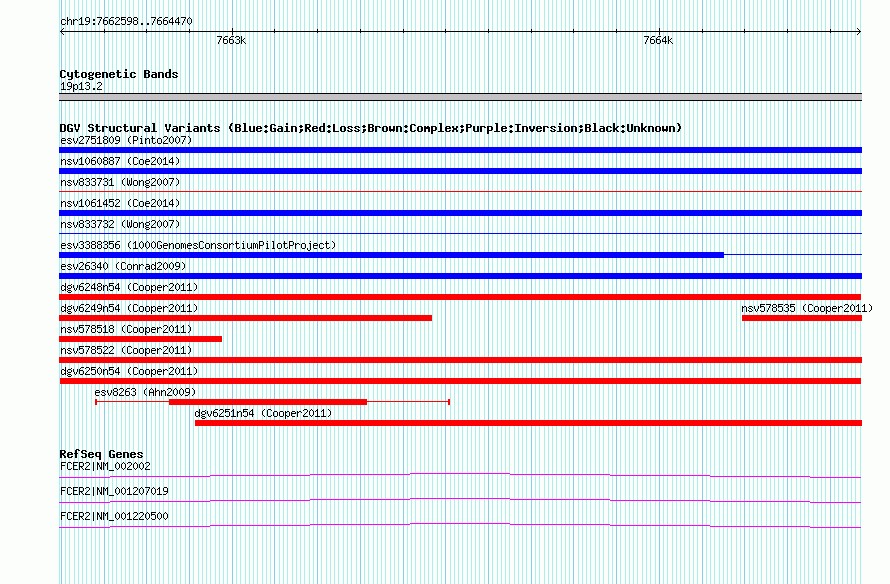Click the nsv578535 short red bar
Image resolution: width=890 pixels, height=584 pixels.
[x=801, y=318]
